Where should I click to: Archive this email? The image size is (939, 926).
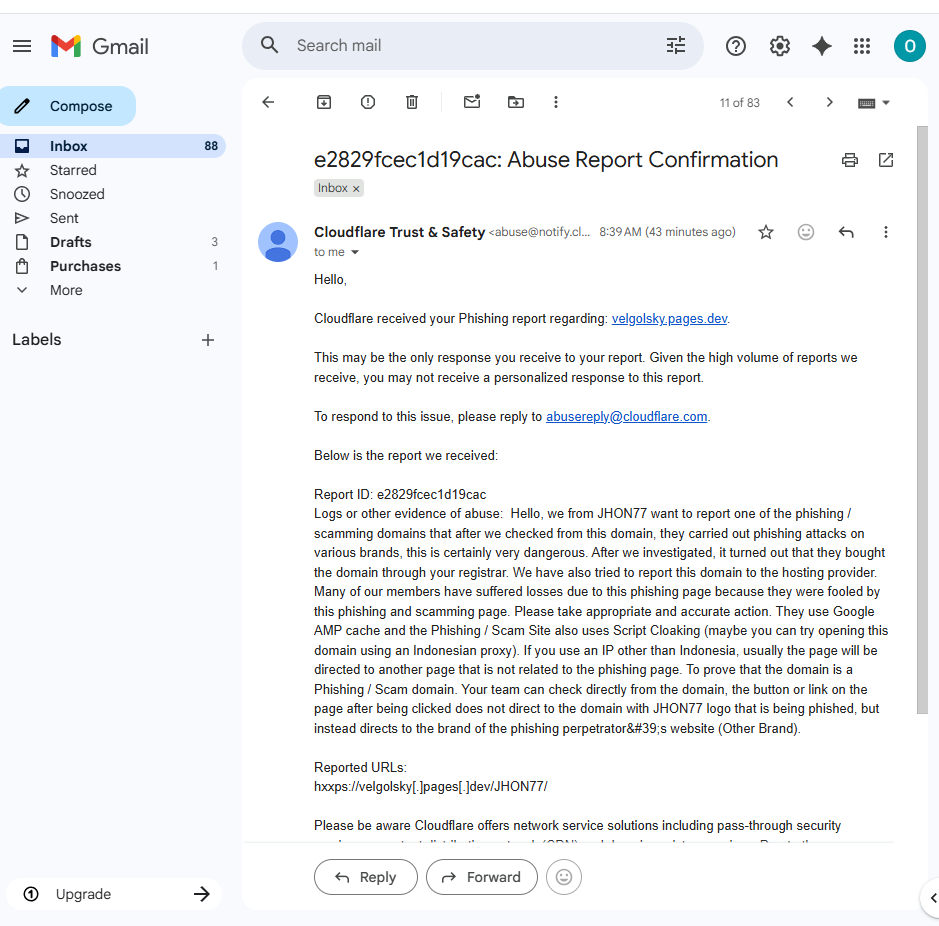[324, 102]
